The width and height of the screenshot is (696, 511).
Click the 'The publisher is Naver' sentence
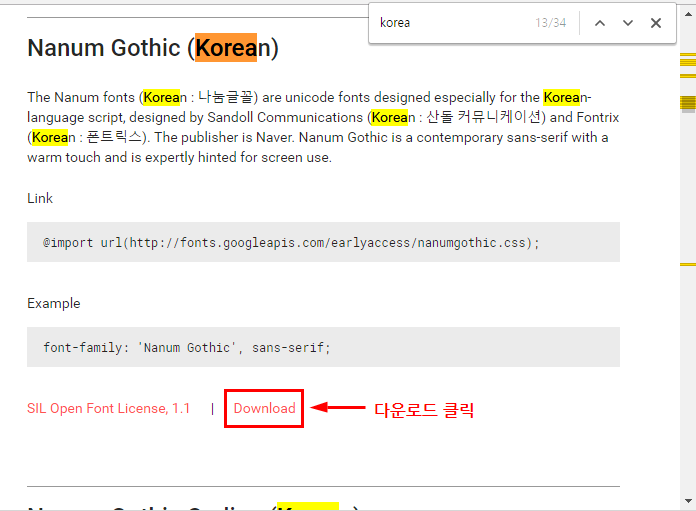pos(224,138)
